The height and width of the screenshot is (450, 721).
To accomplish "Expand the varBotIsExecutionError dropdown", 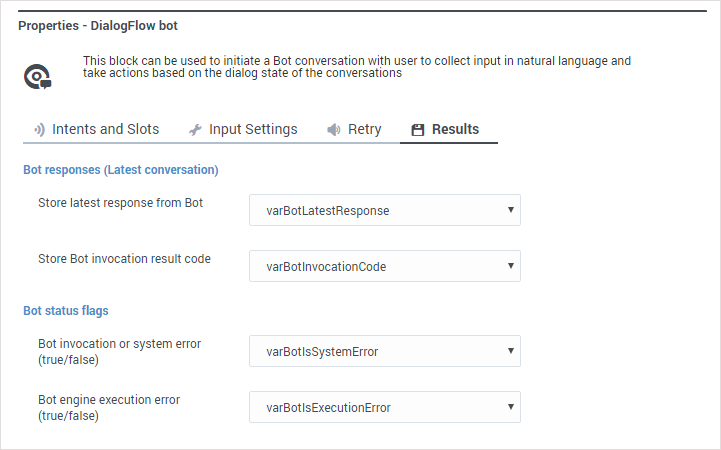I will pos(384,407).
